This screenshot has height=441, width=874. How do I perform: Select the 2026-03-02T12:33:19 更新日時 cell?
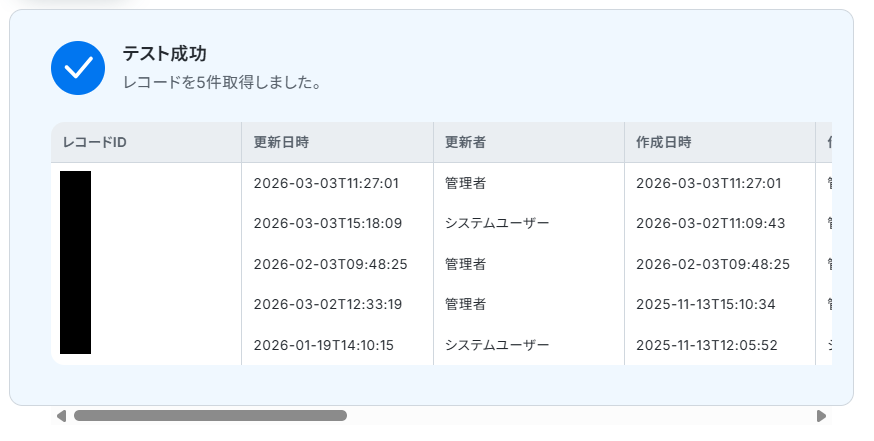[x=328, y=304]
